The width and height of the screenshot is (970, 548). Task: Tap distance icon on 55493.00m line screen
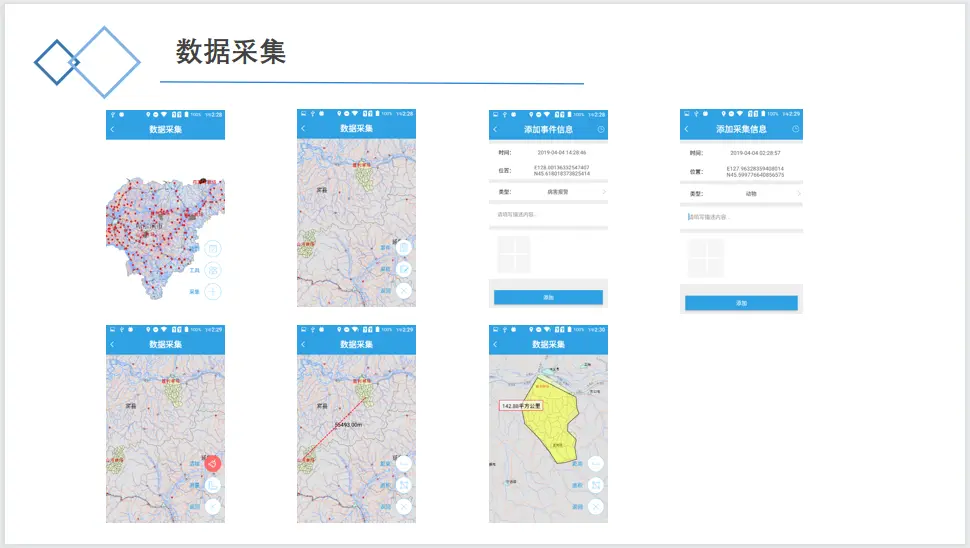(404, 463)
